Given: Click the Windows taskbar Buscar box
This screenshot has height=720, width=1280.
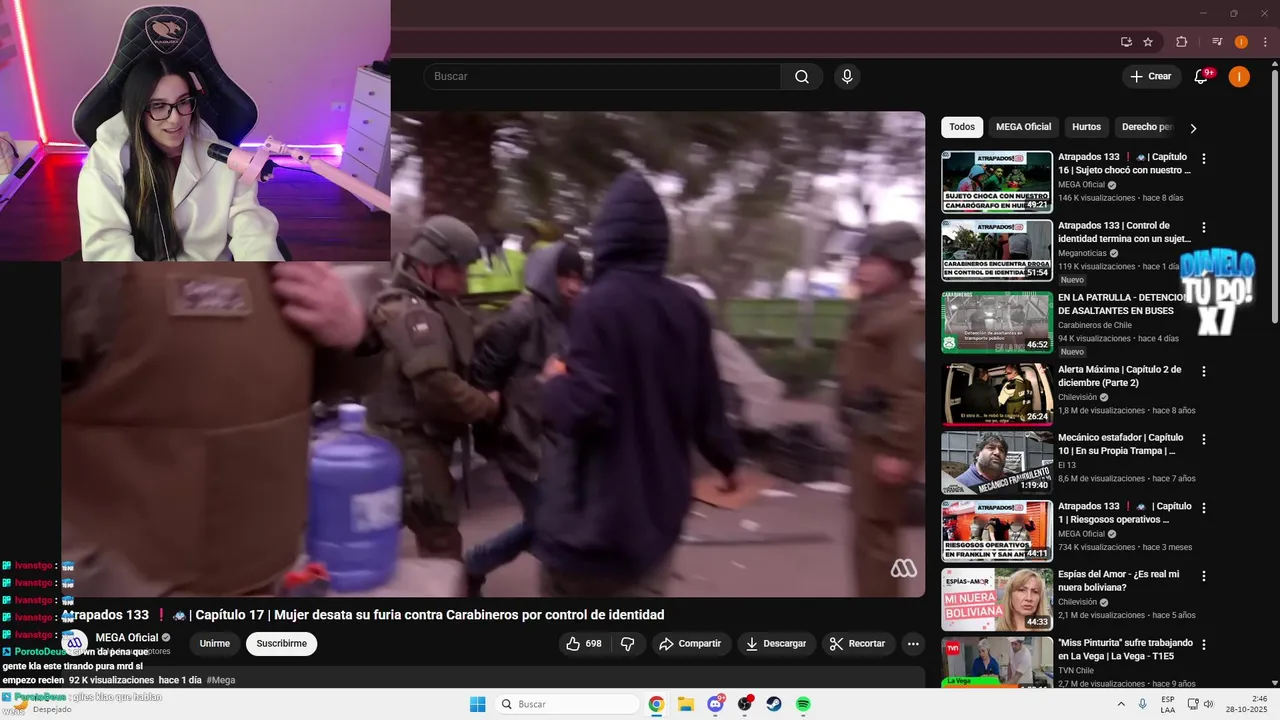Looking at the screenshot, I should (568, 704).
